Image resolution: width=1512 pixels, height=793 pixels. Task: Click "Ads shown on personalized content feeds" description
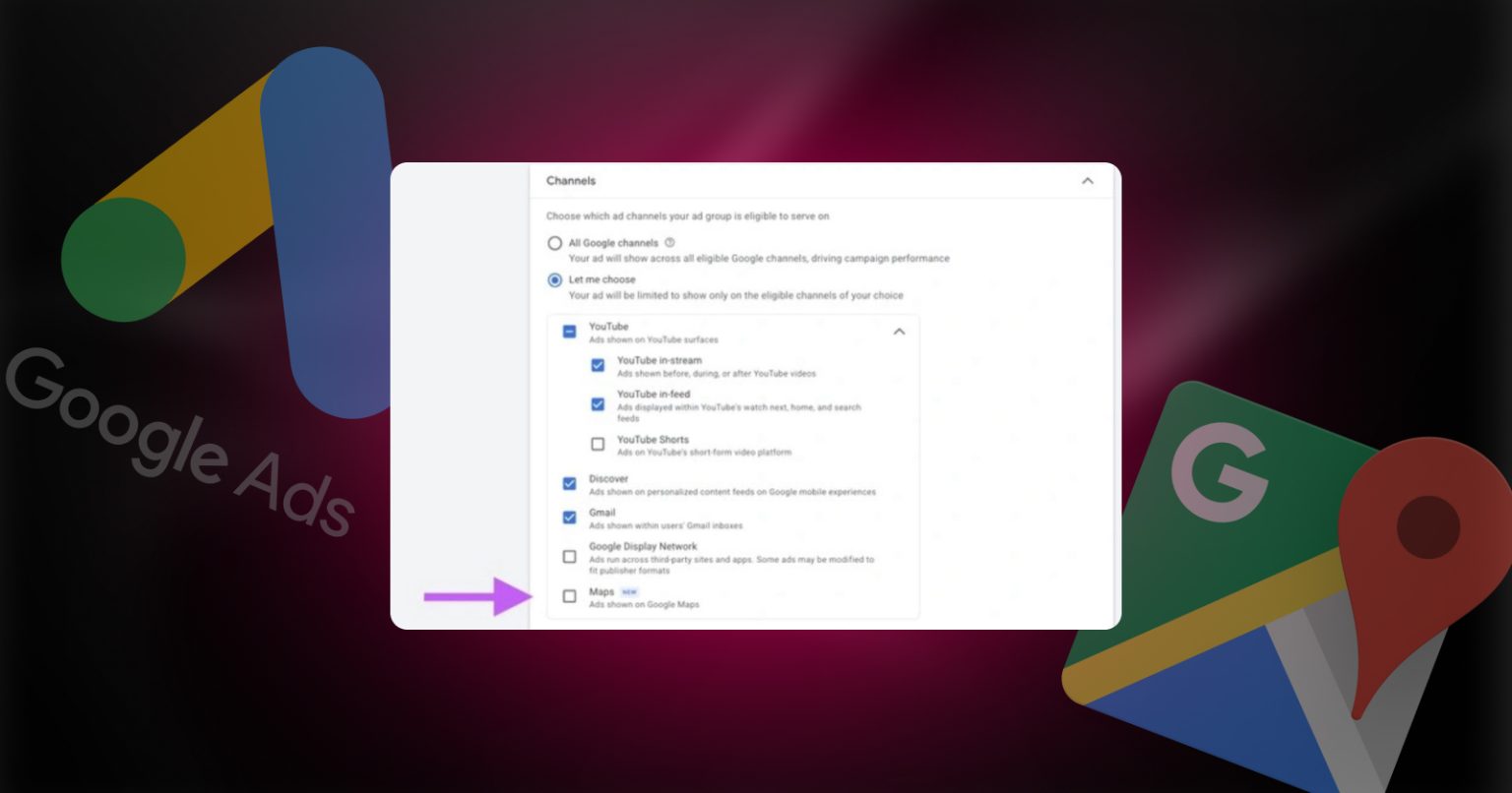point(732,492)
